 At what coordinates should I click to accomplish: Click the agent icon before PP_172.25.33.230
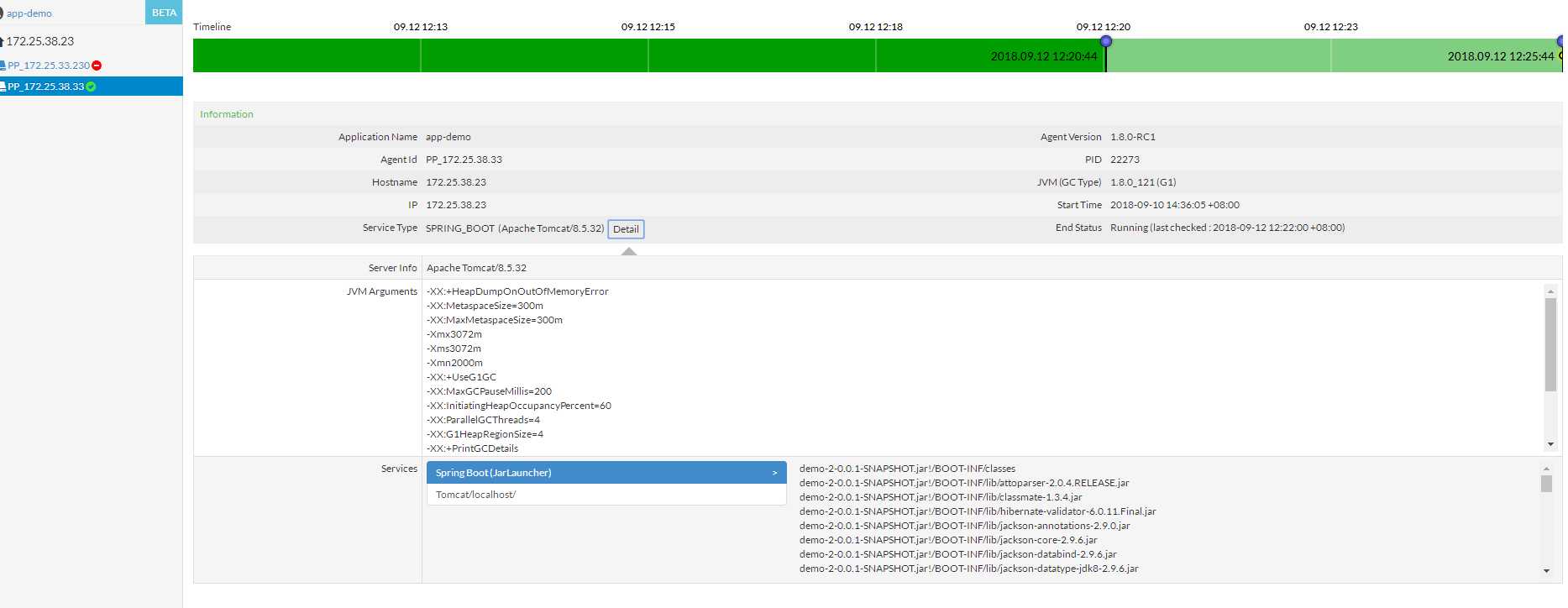pos(3,66)
